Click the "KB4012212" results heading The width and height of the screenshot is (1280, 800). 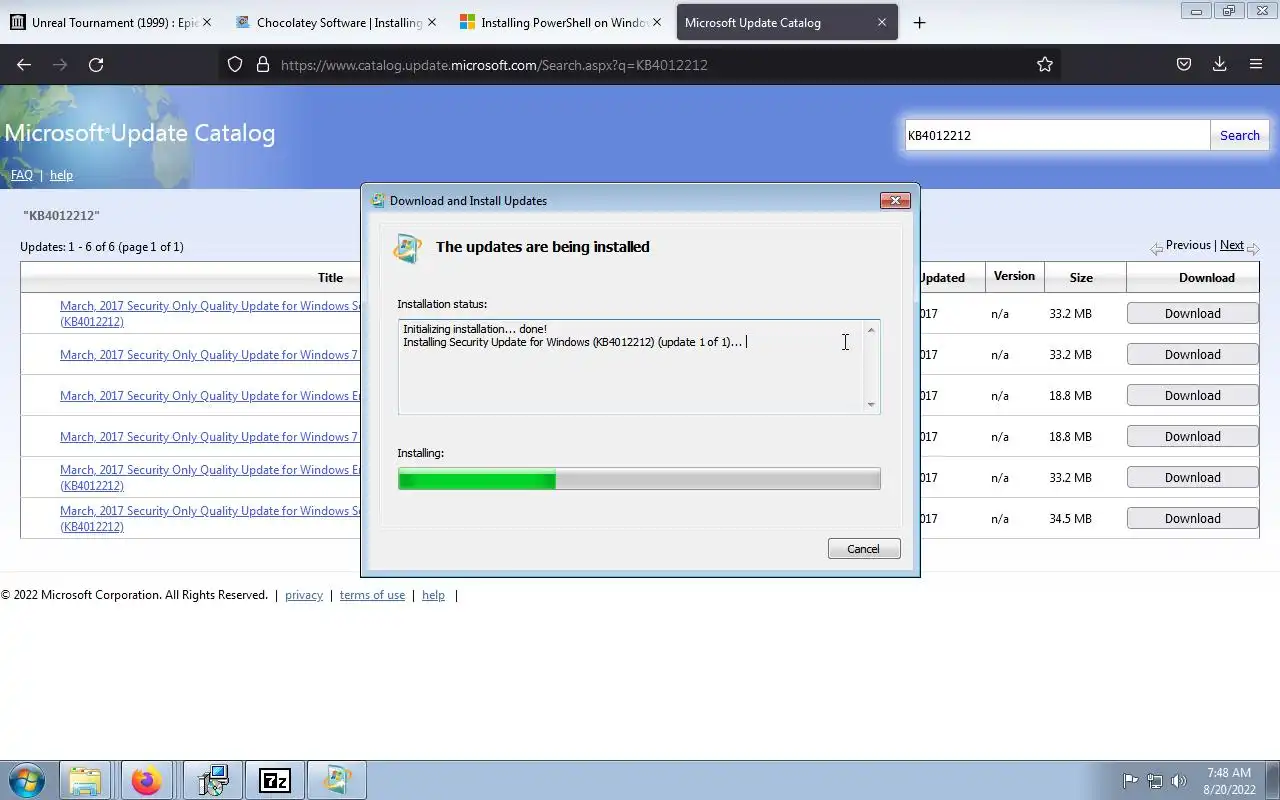pos(61,215)
